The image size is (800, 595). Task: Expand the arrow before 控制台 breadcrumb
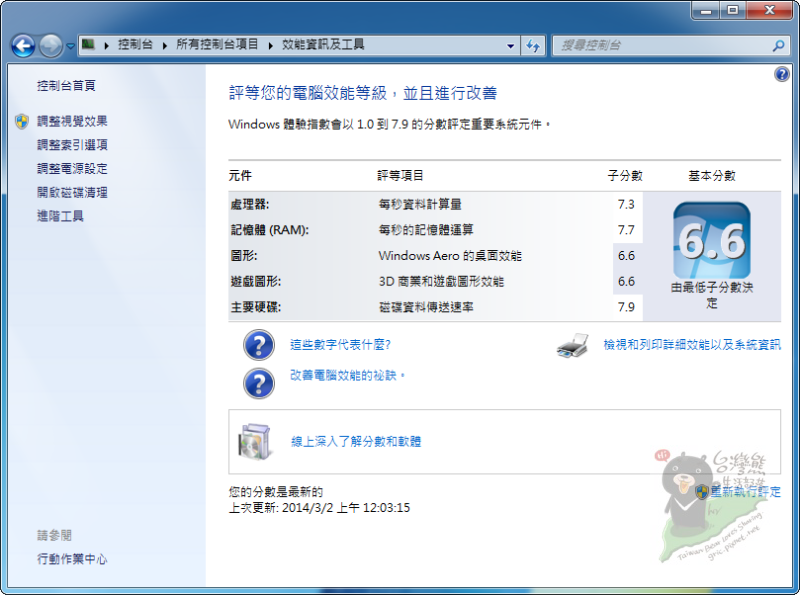(107, 45)
